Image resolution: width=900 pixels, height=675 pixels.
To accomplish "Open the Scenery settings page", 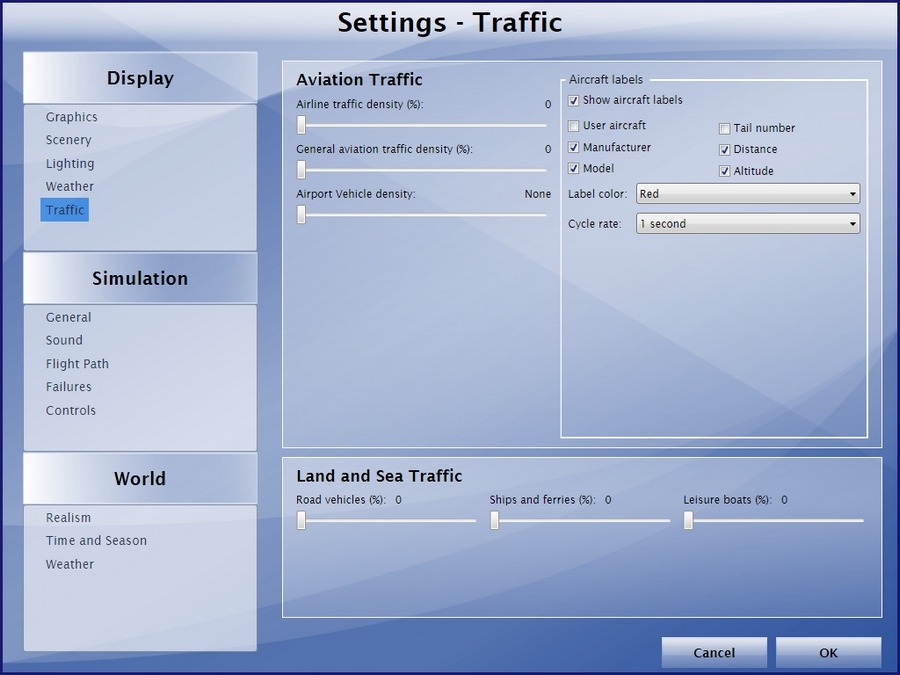I will click(68, 140).
